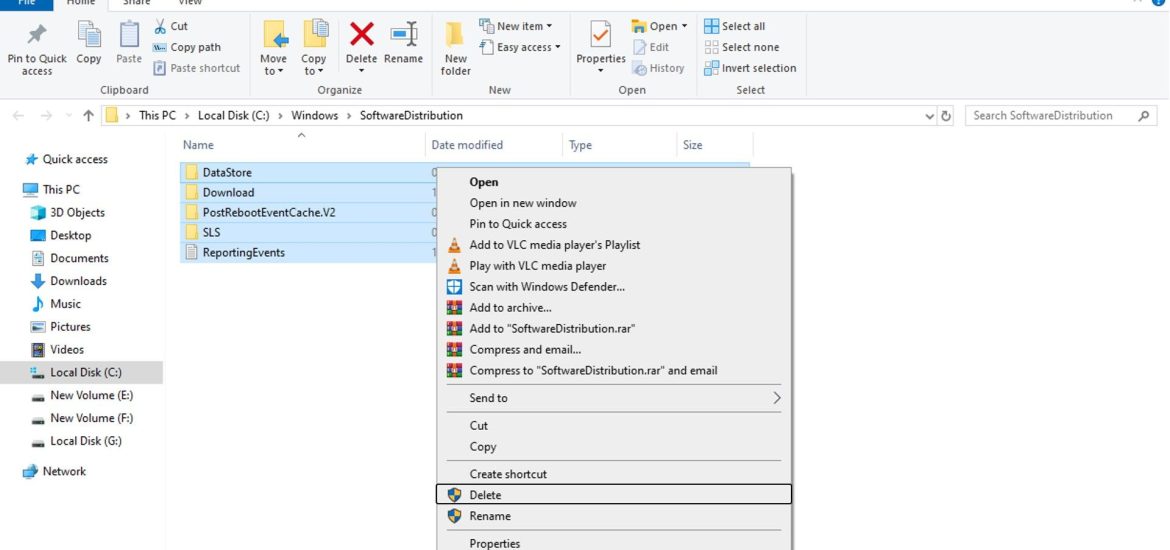
Task: Choose Rename from the context menu
Action: pyautogui.click(x=613, y=516)
